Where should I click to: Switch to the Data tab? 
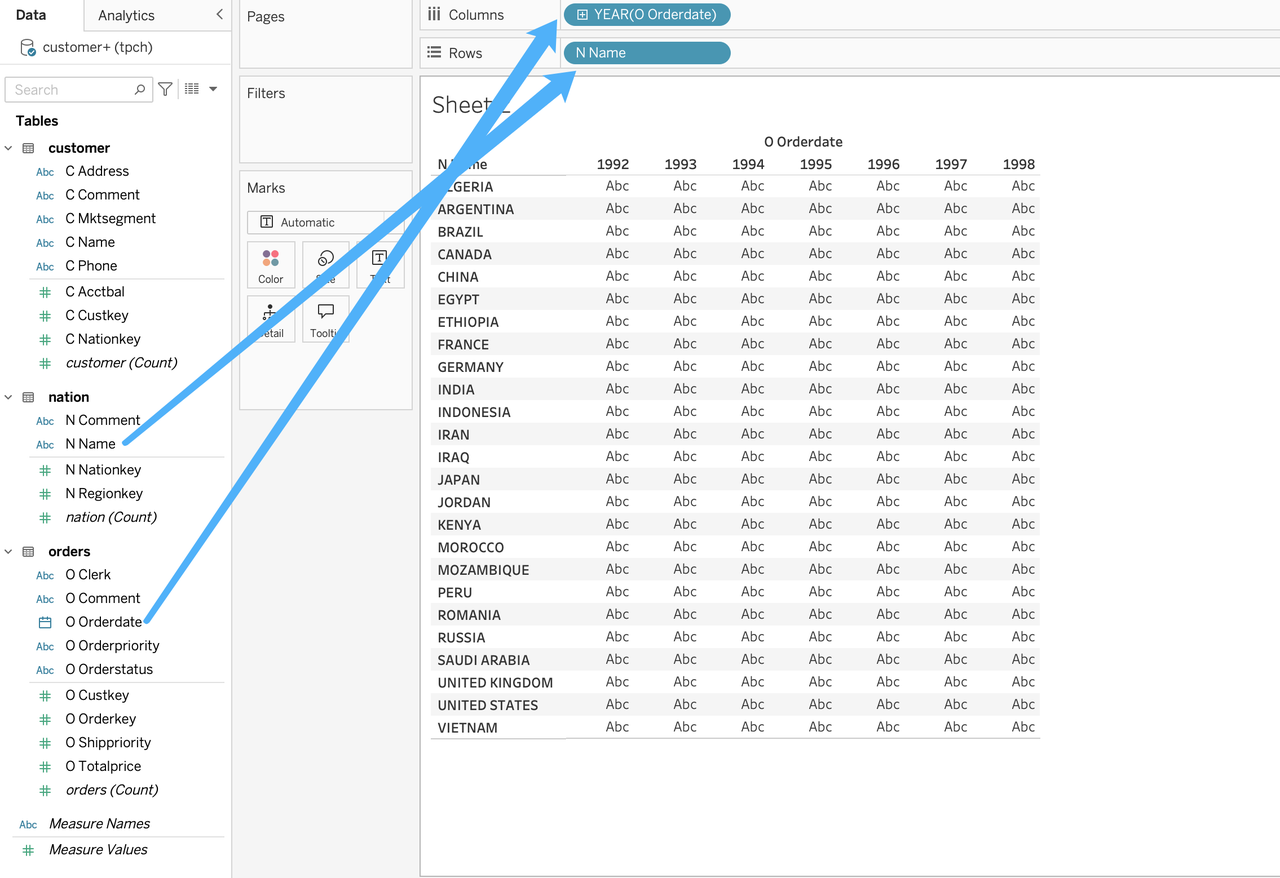pos(31,15)
